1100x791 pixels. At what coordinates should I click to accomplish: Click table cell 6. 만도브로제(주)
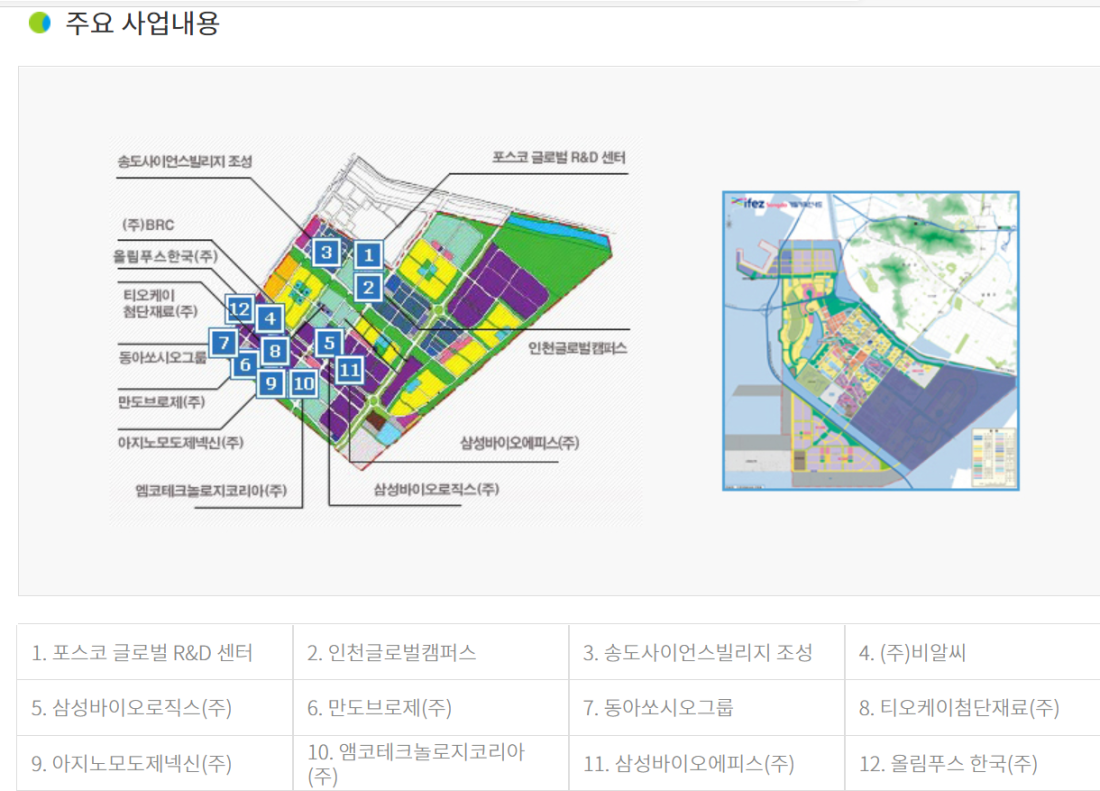coord(431,708)
